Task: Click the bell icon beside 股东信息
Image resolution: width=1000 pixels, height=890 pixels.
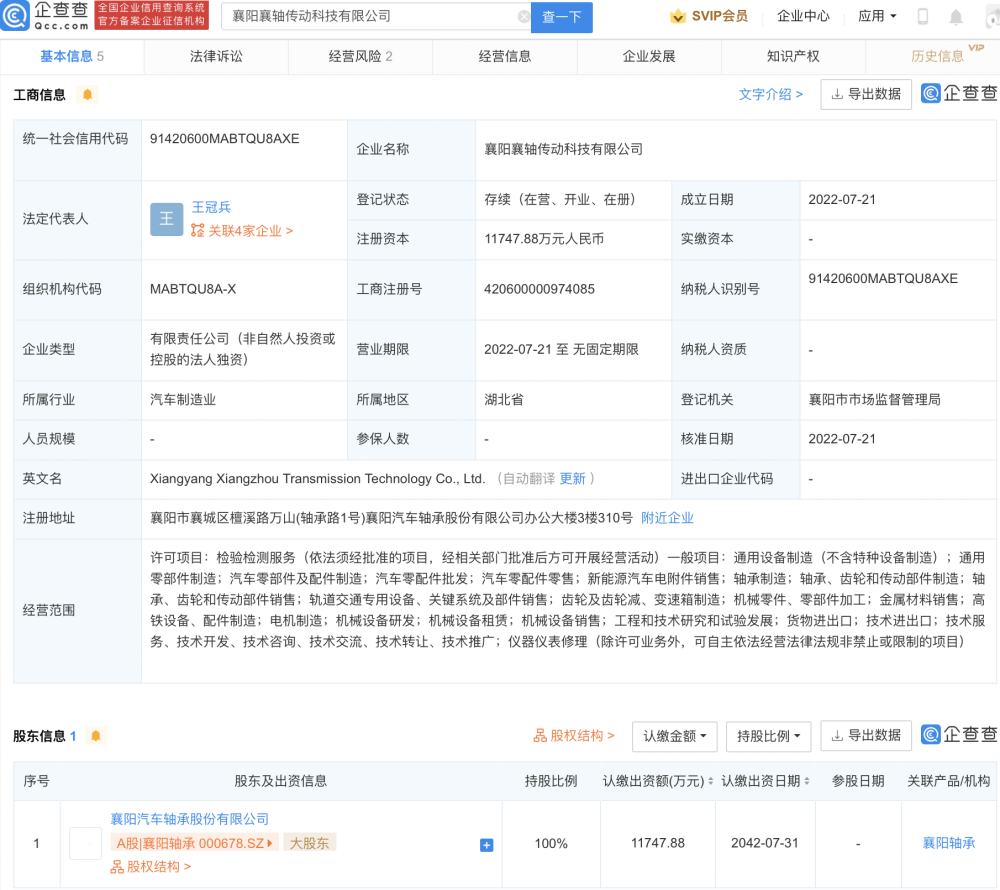Action: pyautogui.click(x=96, y=736)
